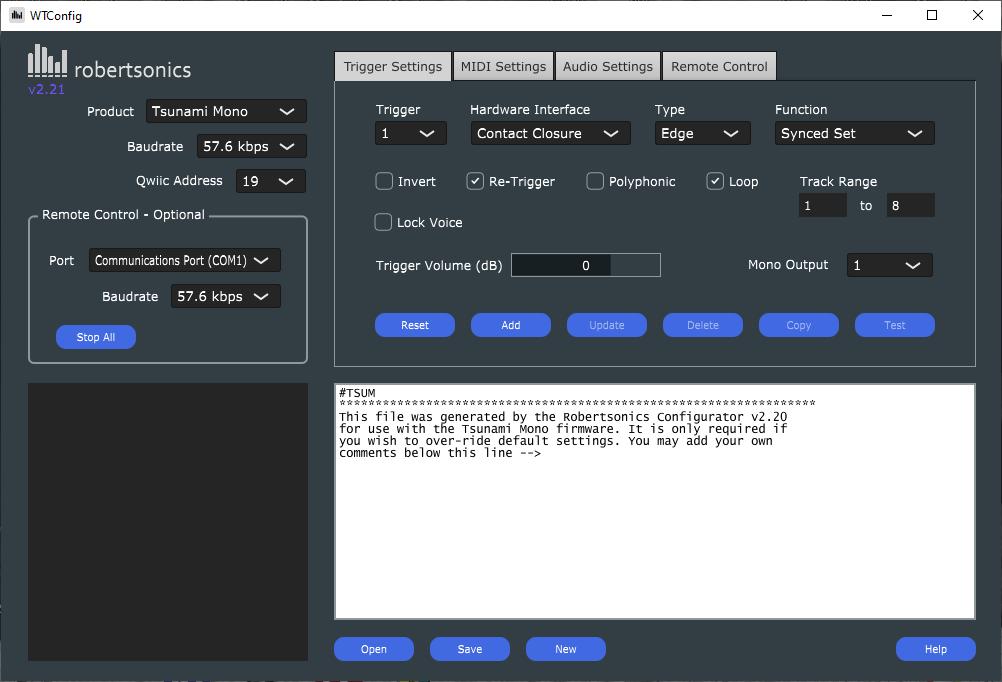
Task: Toggle the Loop checkbox off
Action: point(715,181)
